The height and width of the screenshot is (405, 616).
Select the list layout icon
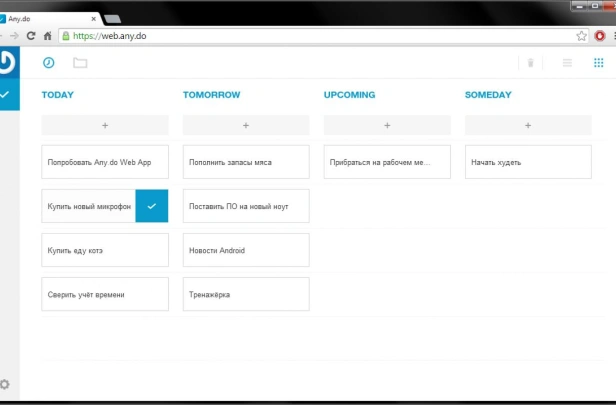567,63
